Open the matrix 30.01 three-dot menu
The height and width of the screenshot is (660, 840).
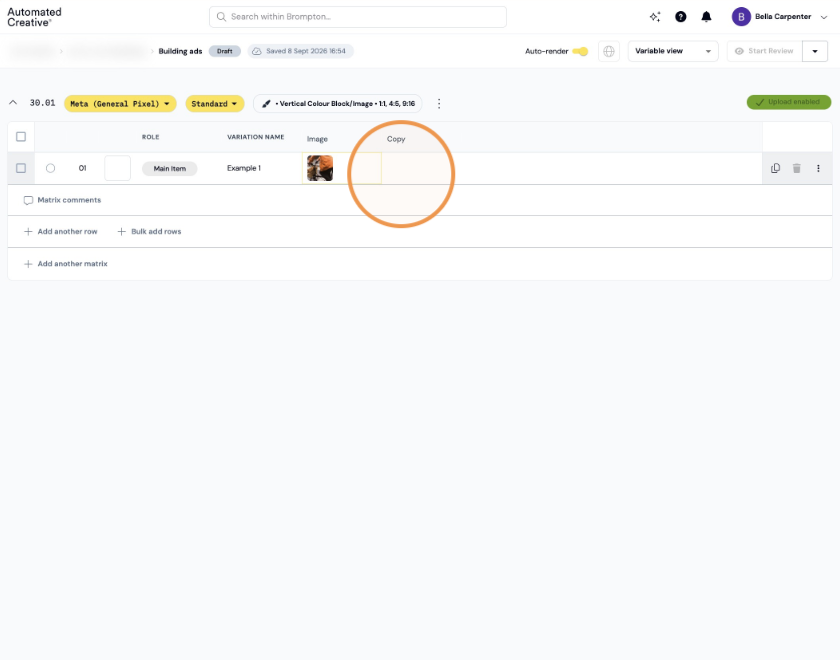click(x=439, y=103)
